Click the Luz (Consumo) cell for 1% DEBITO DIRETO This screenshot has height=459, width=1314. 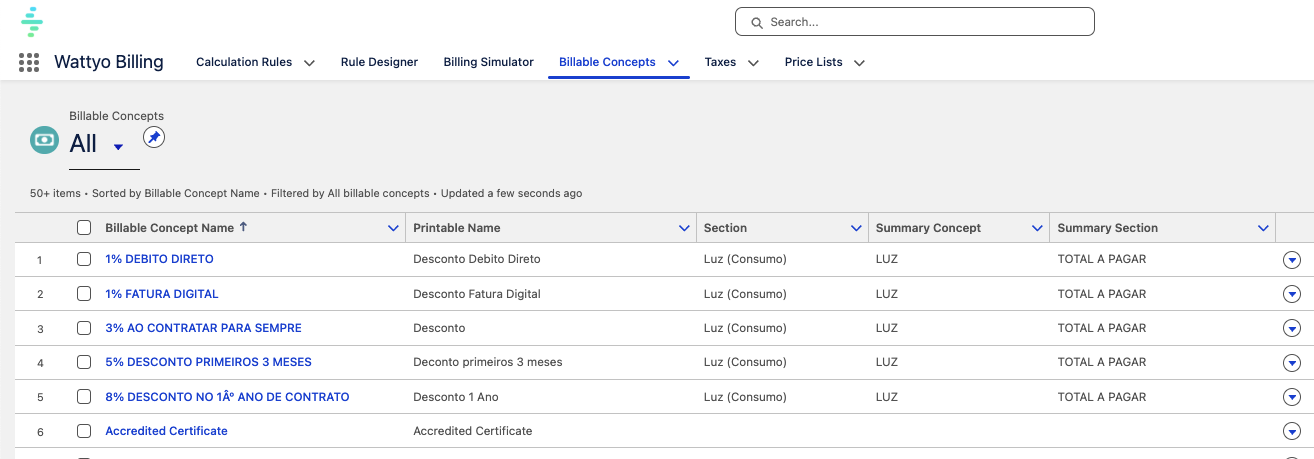(745, 259)
